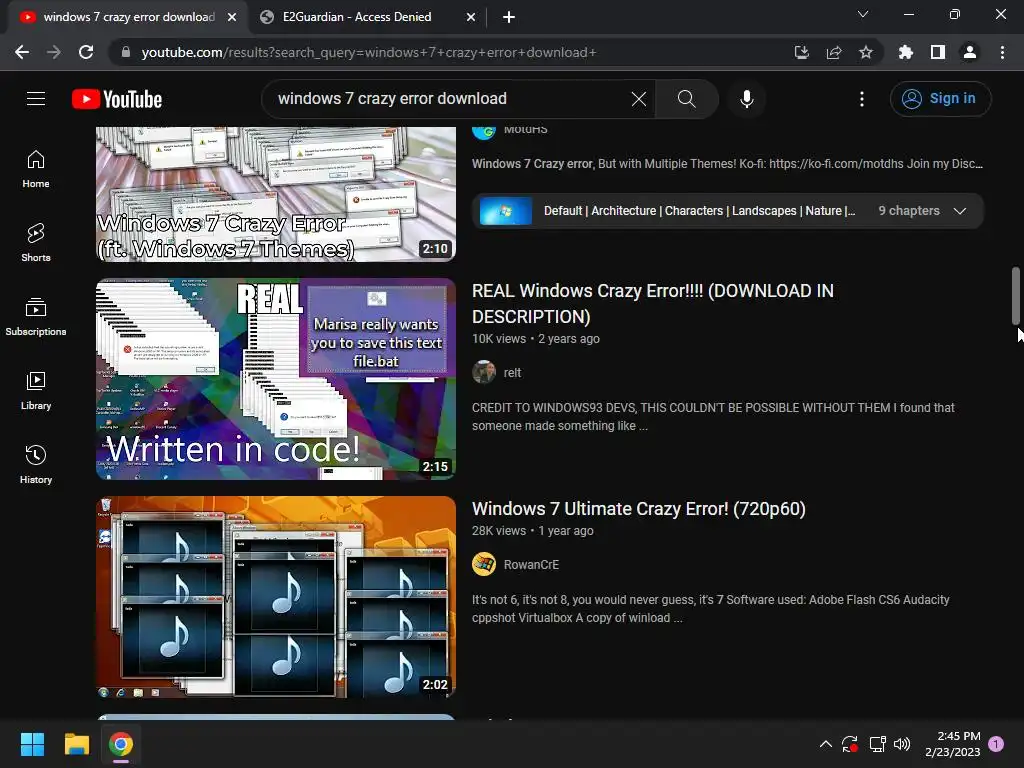Toggle the Chrome side panel
The image size is (1024, 768).
938,52
